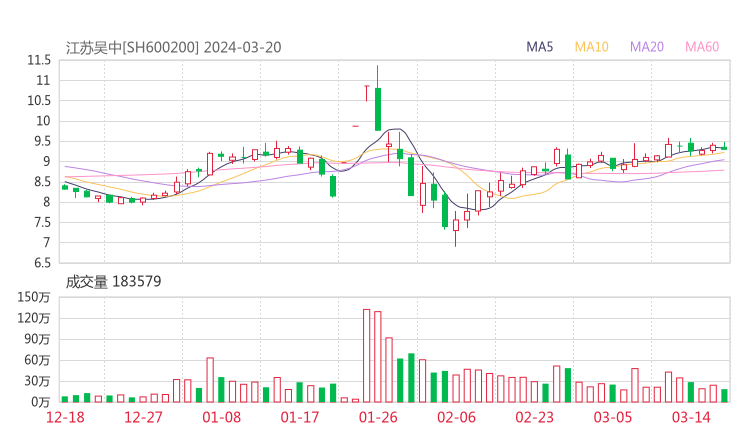
Task: Click the 60万 volume axis label
Action: coord(37,360)
